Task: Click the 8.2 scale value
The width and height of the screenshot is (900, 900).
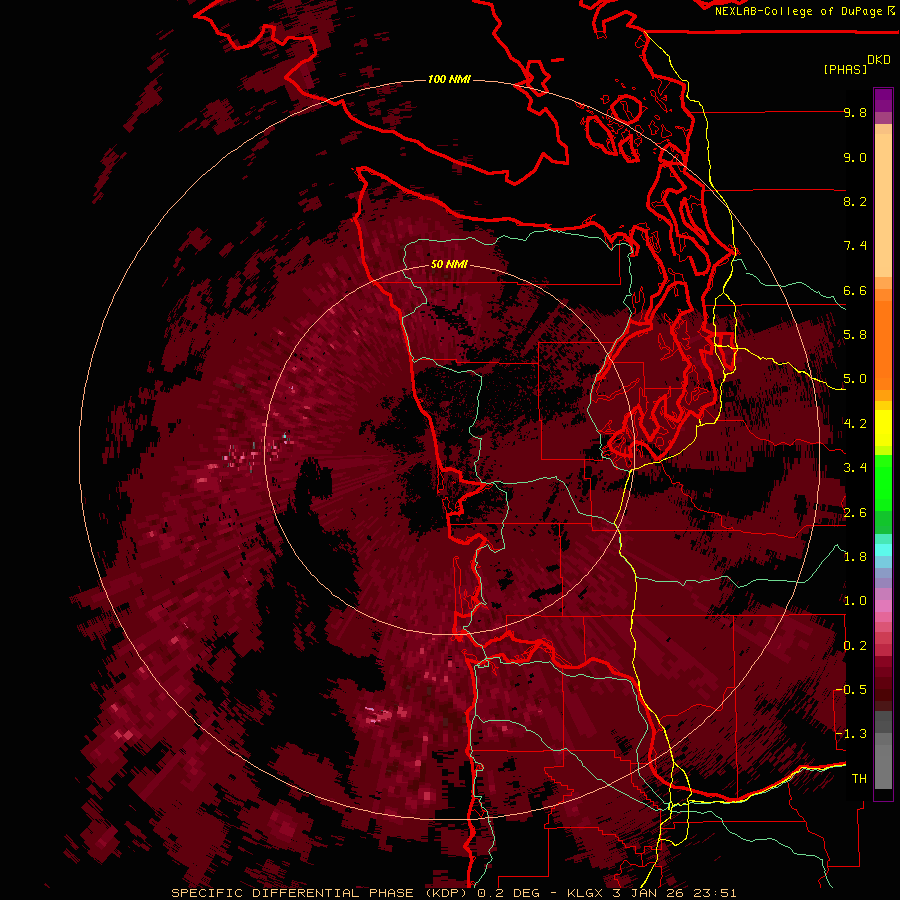Action: coord(855,201)
